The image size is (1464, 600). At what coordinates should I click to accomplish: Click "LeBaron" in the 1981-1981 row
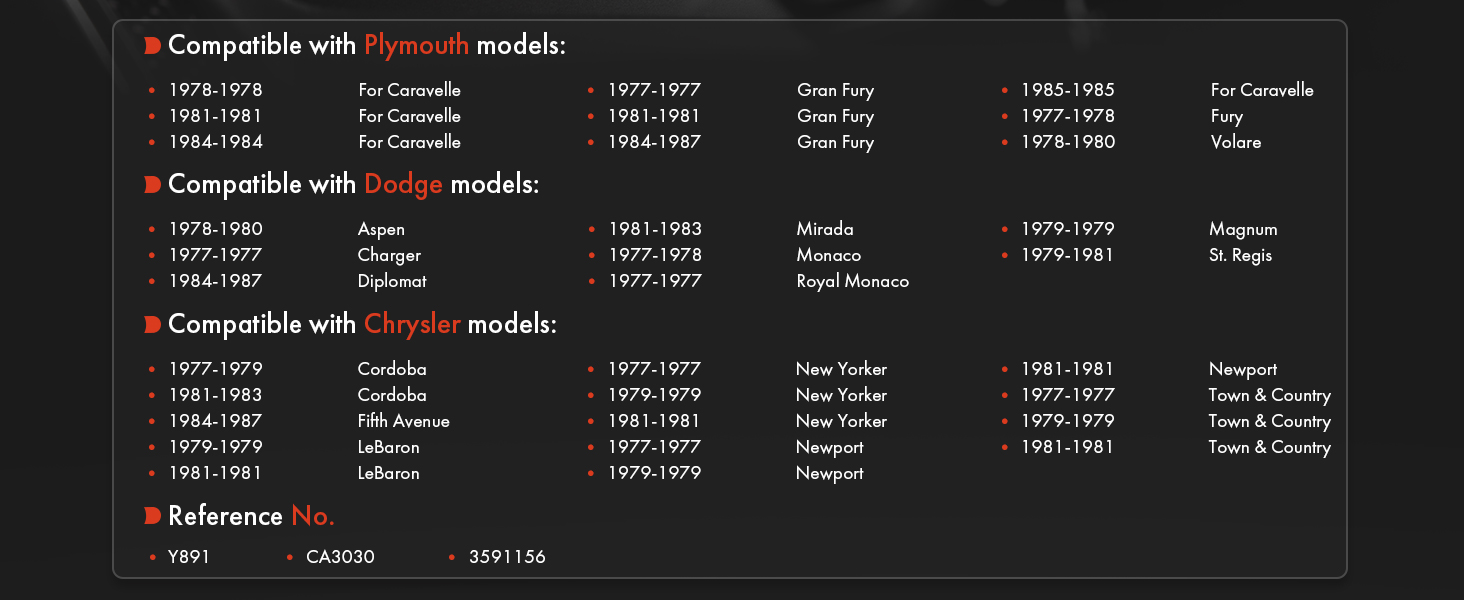389,473
